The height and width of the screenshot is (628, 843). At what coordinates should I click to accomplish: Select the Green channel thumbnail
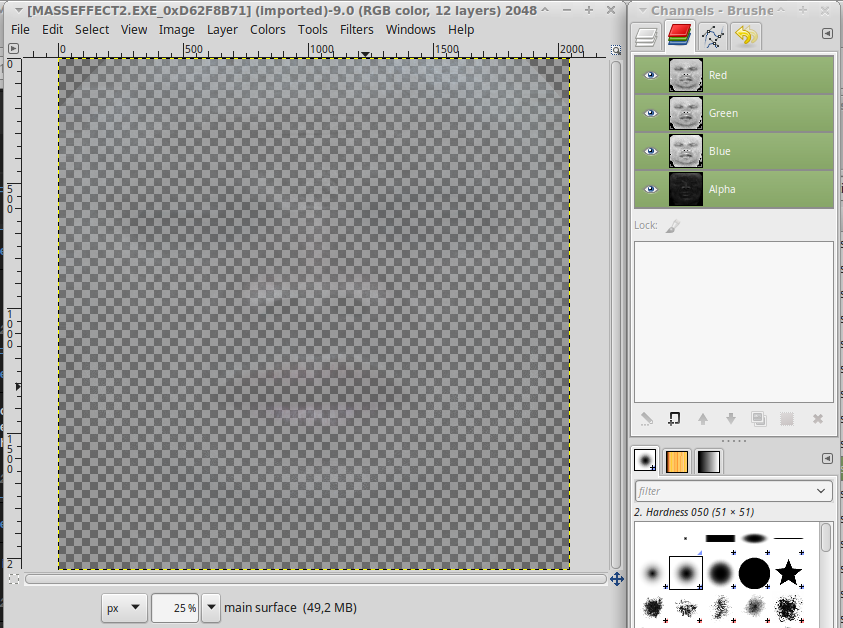(685, 113)
